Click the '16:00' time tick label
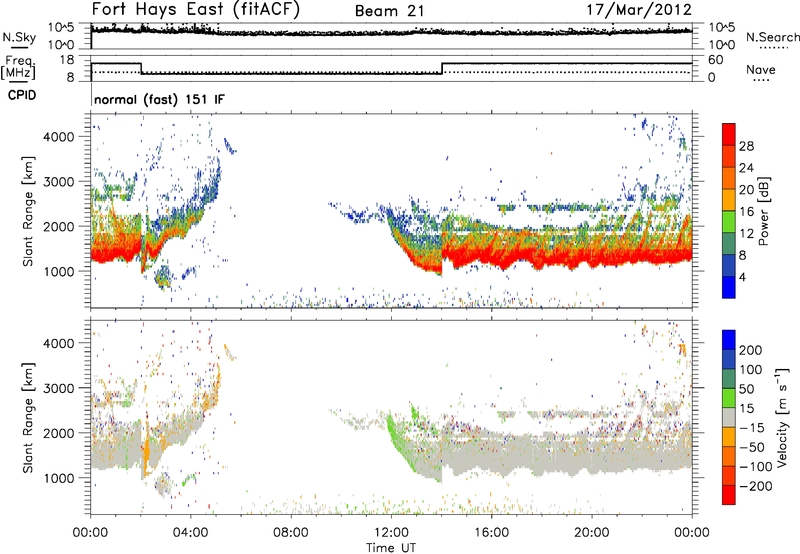800x554 pixels. click(491, 533)
